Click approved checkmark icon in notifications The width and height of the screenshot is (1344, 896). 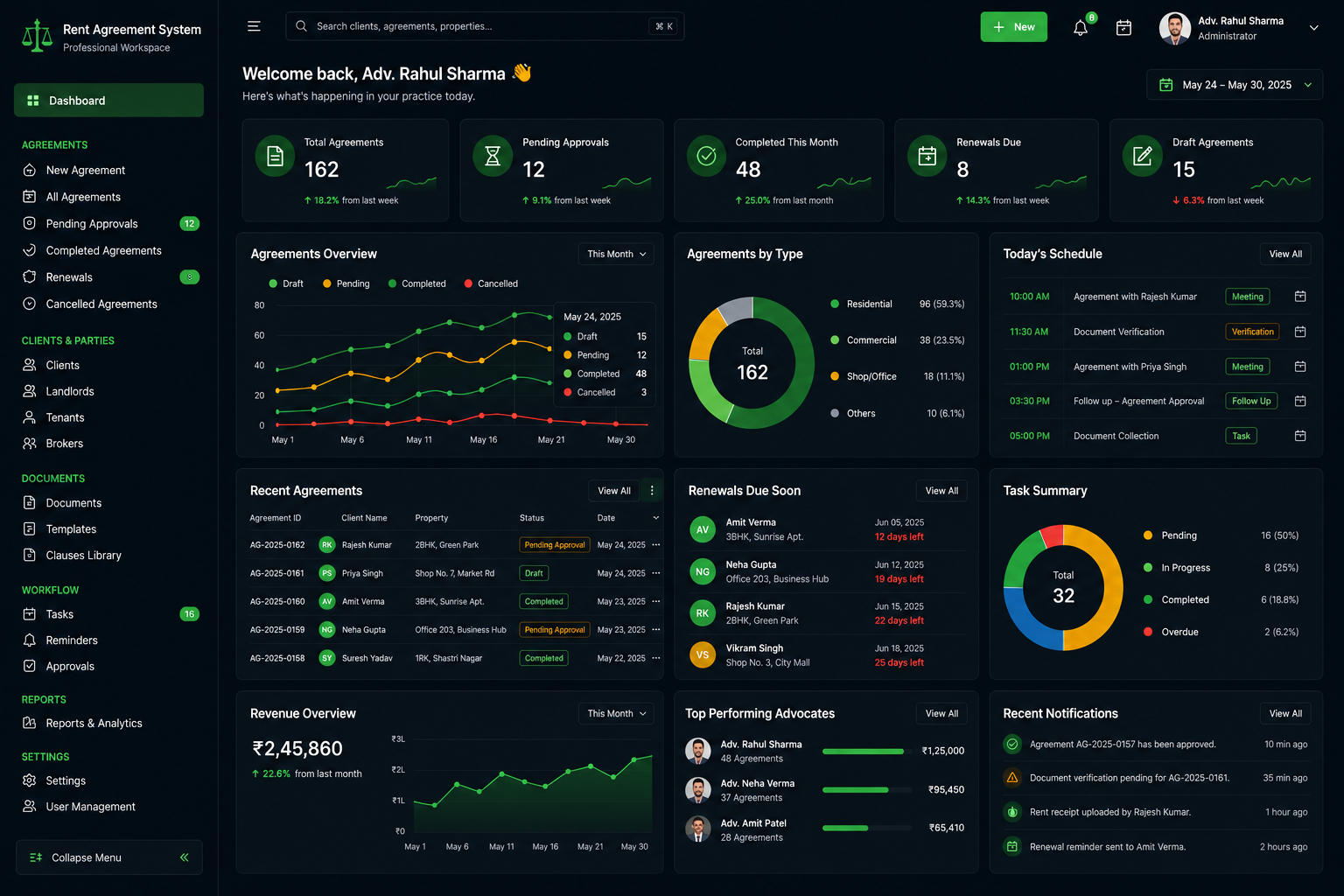(x=1012, y=745)
